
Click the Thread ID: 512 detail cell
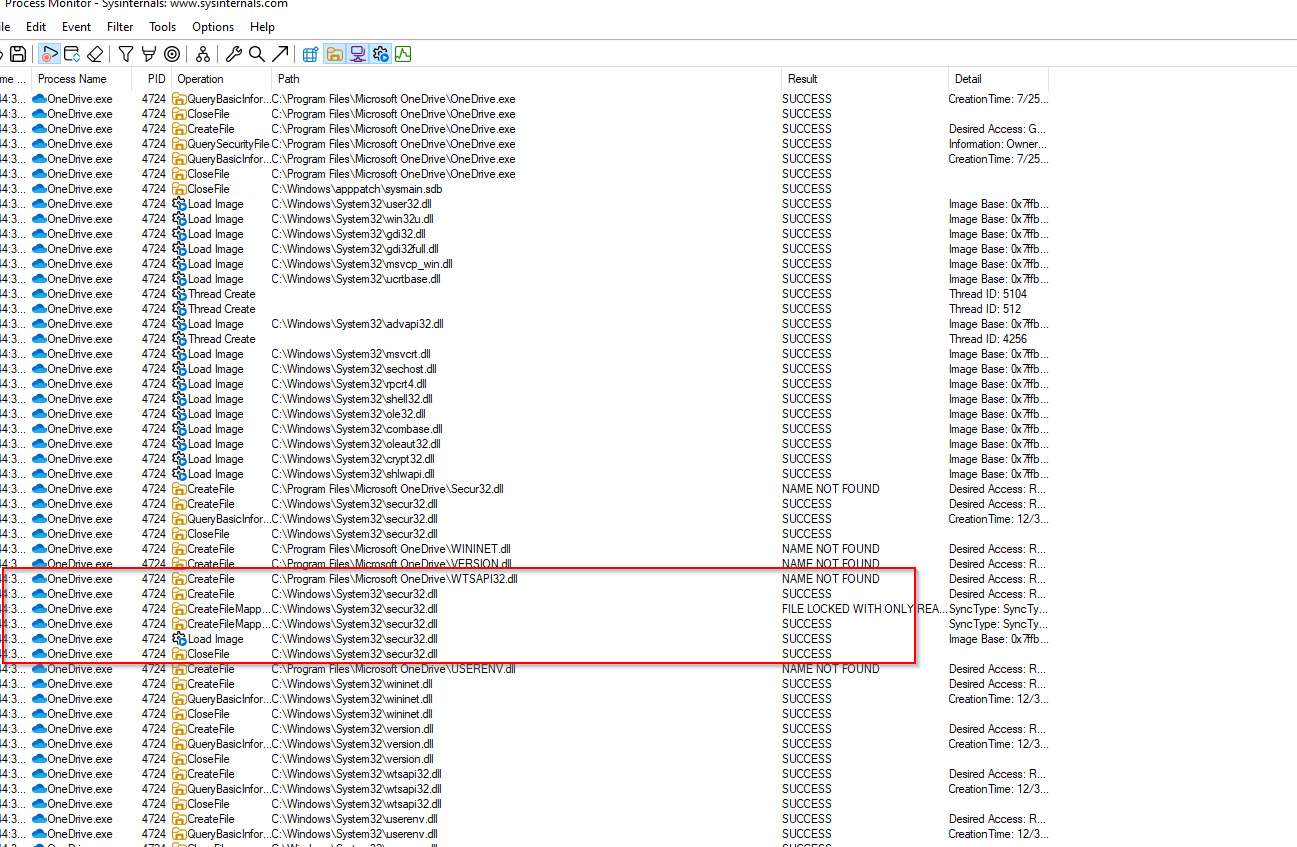984,309
